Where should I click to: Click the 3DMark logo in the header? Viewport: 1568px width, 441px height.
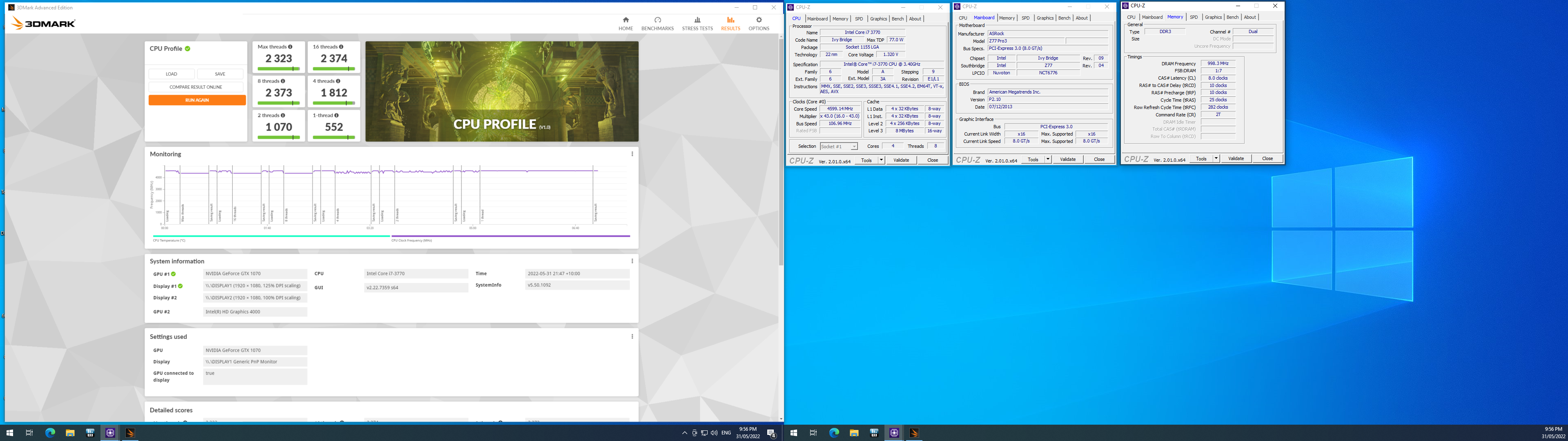coord(43,23)
